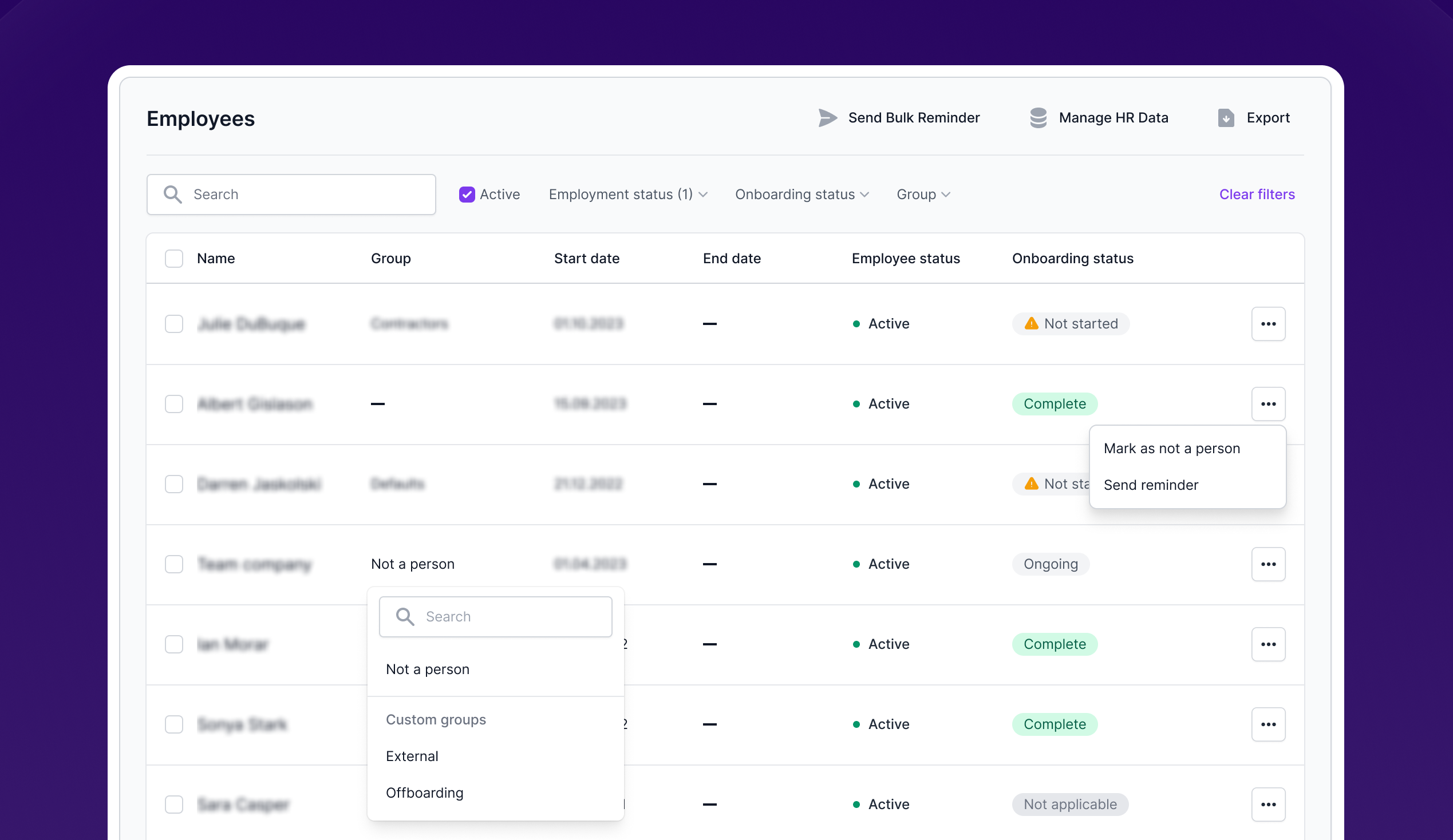This screenshot has width=1453, height=840.
Task: Click the Manage HR Data database icon
Action: [1038, 117]
